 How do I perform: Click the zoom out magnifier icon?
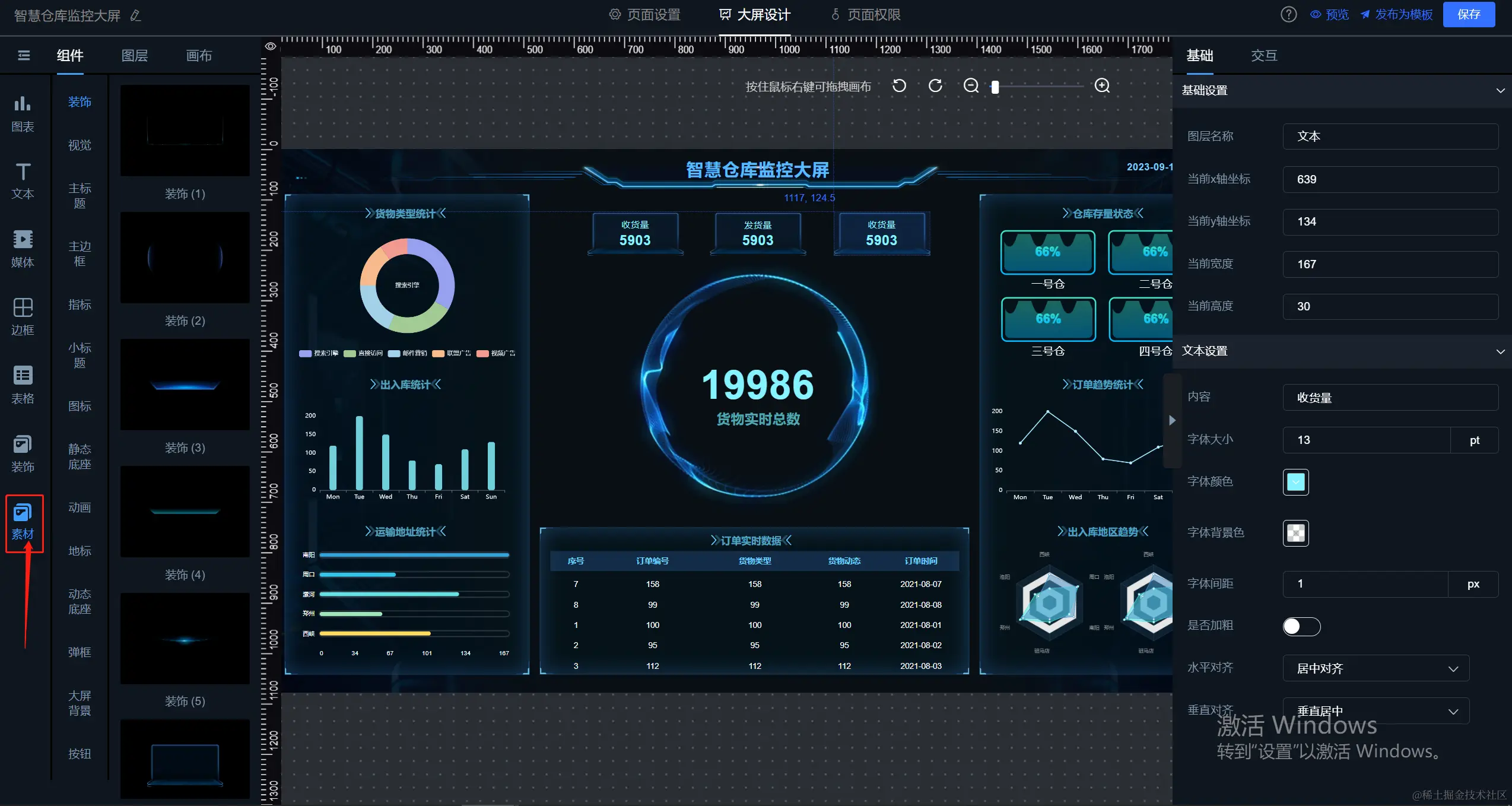coord(971,86)
